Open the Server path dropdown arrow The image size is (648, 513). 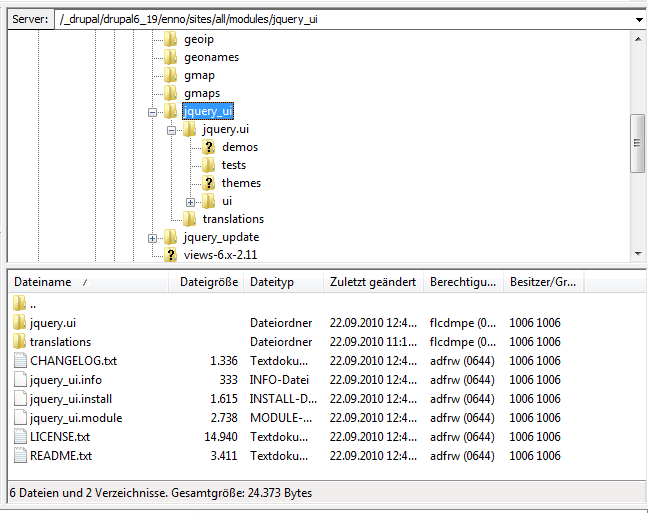[638, 19]
